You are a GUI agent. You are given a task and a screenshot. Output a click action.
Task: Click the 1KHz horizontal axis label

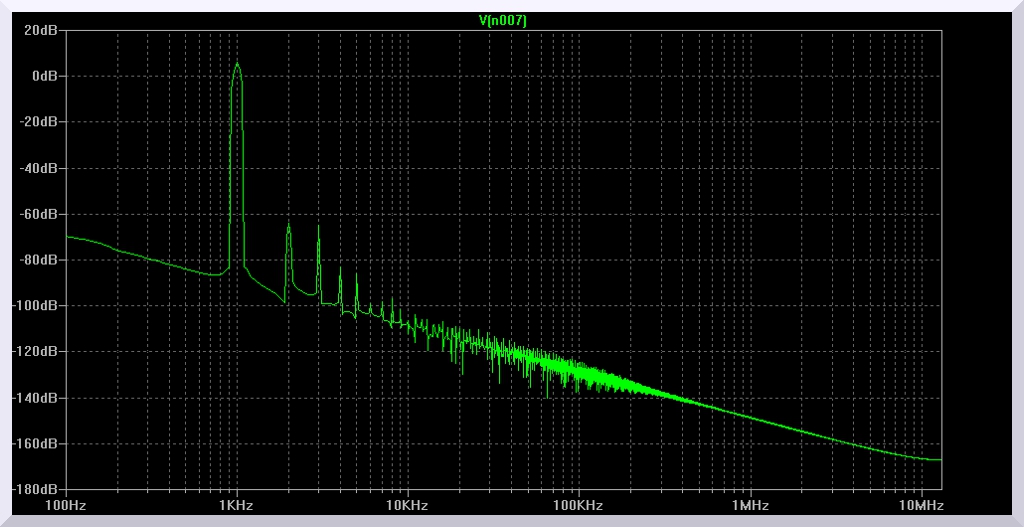click(237, 506)
